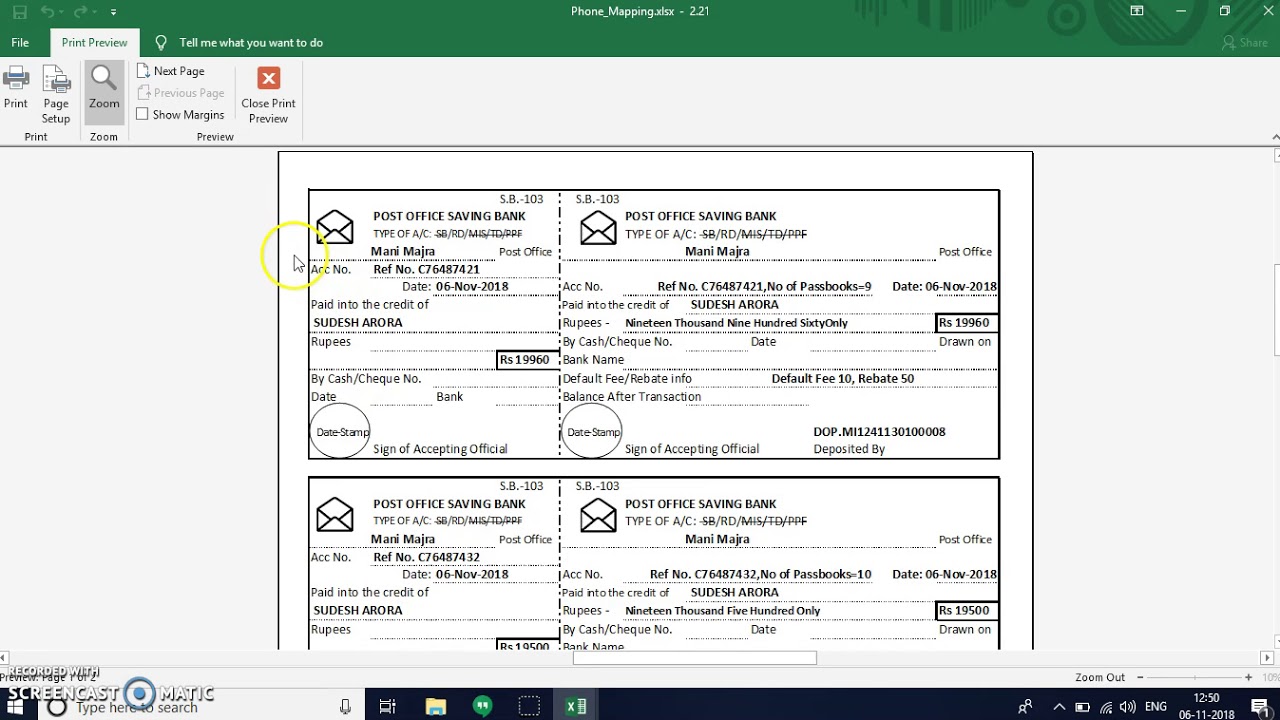Click 'Nineteen Thousand Five Hundred Only' text
The image size is (1280, 720).
(722, 611)
